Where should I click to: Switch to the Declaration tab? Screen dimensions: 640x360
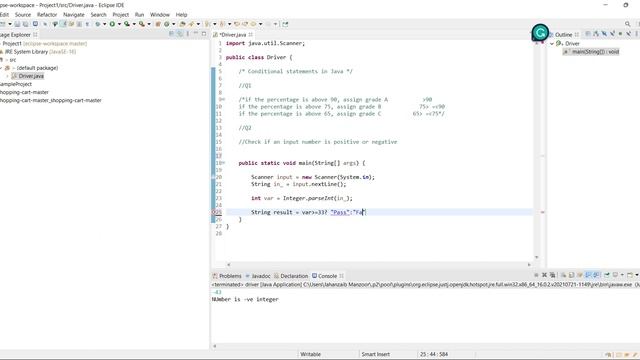click(x=291, y=276)
